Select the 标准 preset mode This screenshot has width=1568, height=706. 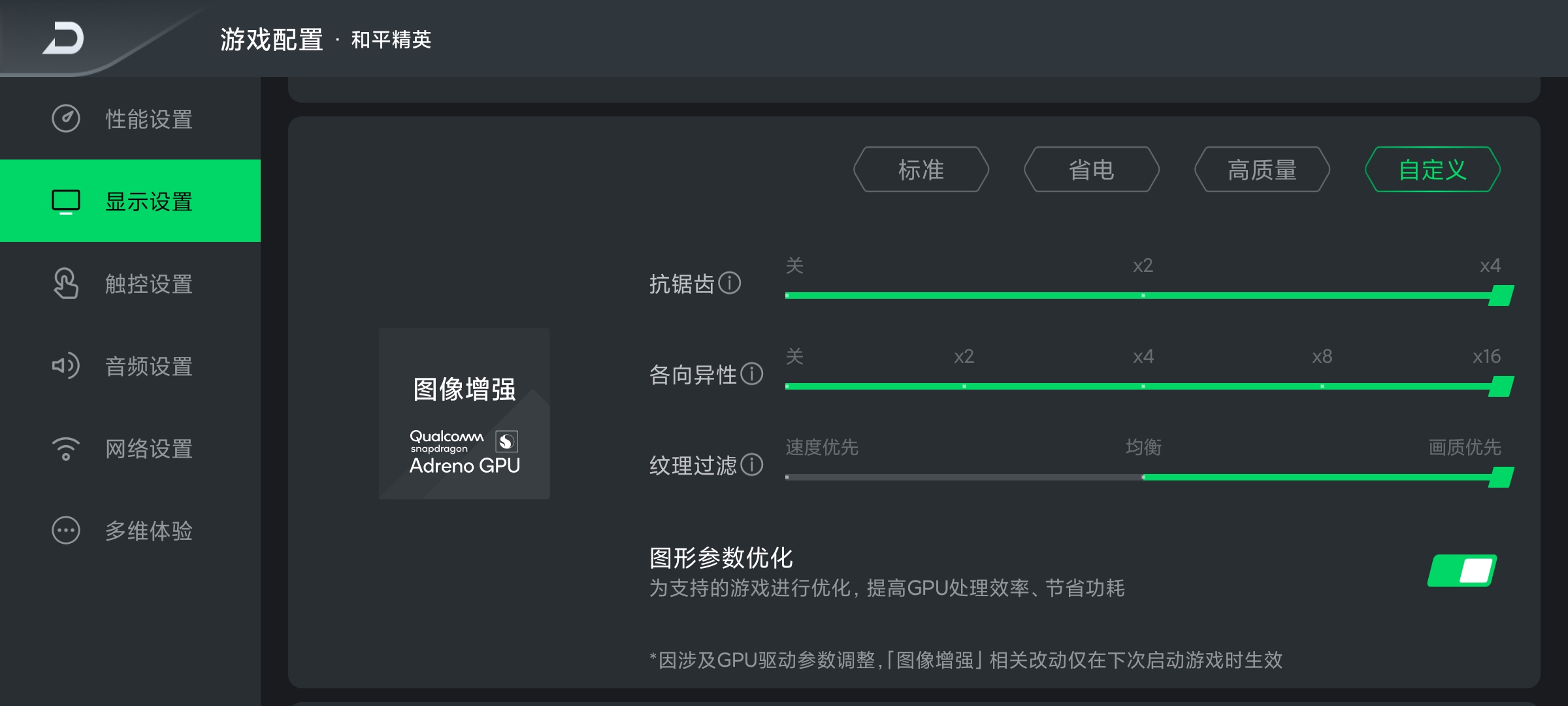[921, 170]
